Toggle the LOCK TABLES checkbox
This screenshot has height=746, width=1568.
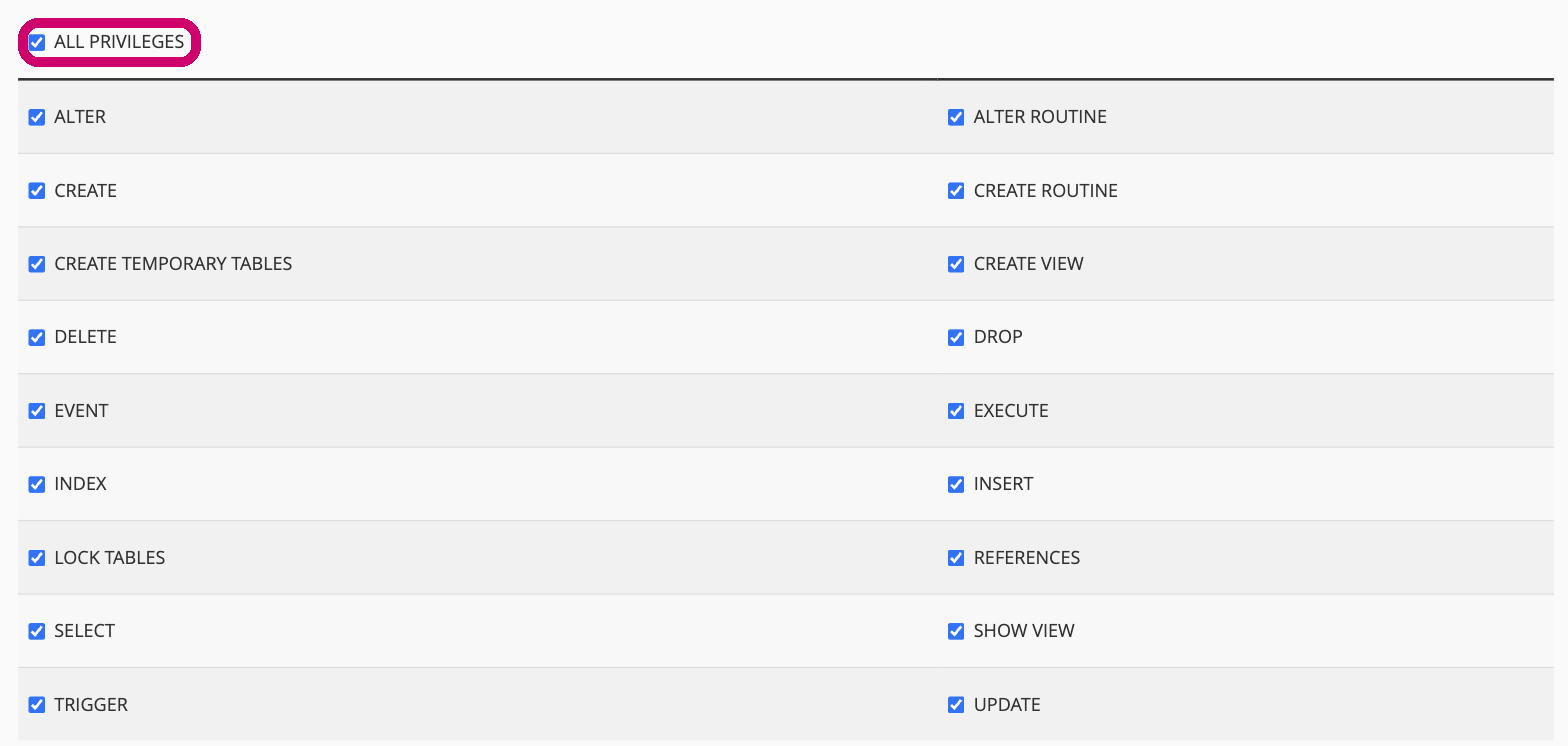(37, 558)
